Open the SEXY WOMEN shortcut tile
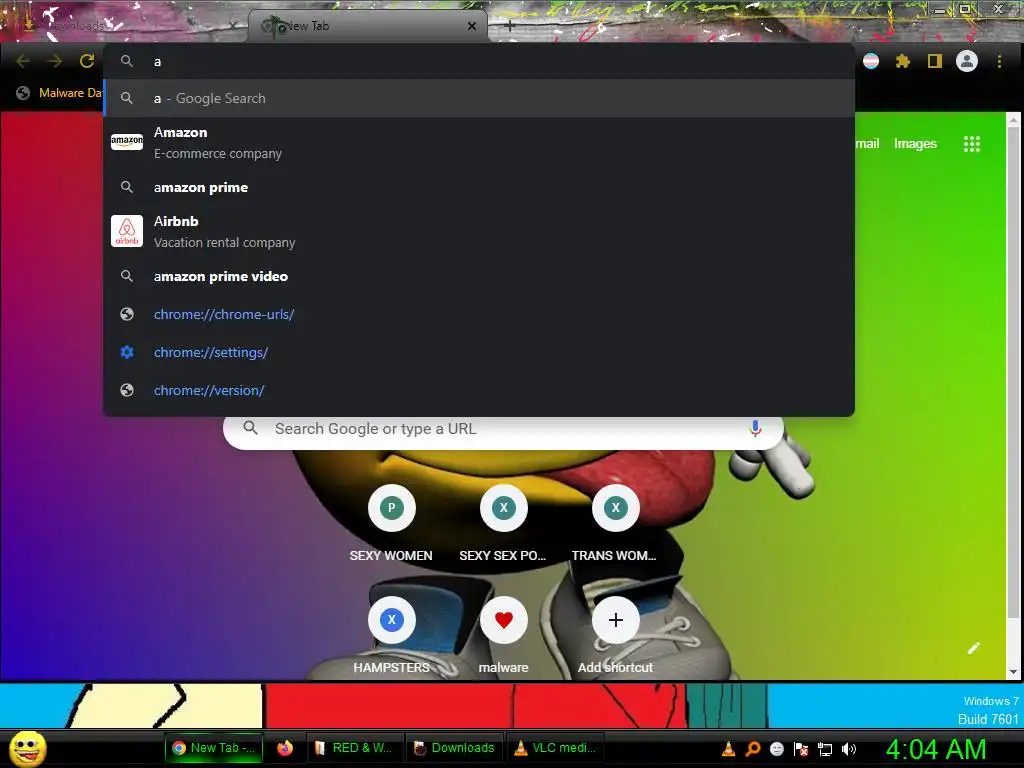The width and height of the screenshot is (1024, 768). click(x=391, y=524)
